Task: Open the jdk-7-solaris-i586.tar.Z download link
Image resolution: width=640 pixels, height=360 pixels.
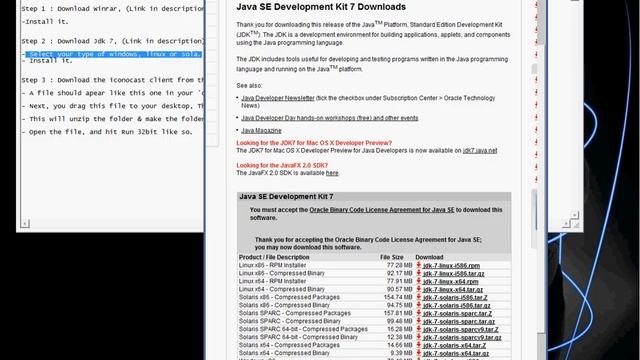Action: tap(455, 297)
